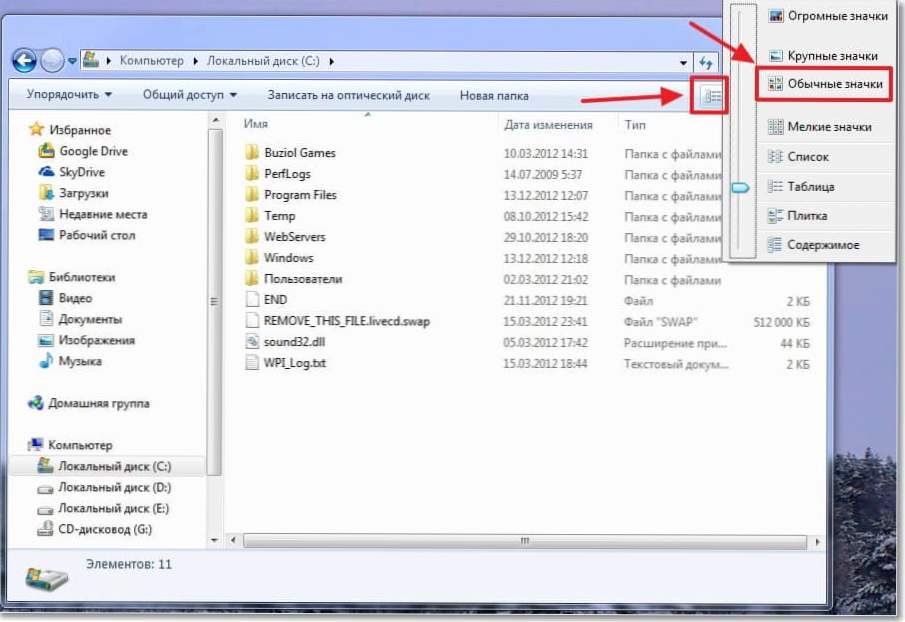
Task: Click the Компьютер breadcrumb in address bar
Action: [152, 61]
